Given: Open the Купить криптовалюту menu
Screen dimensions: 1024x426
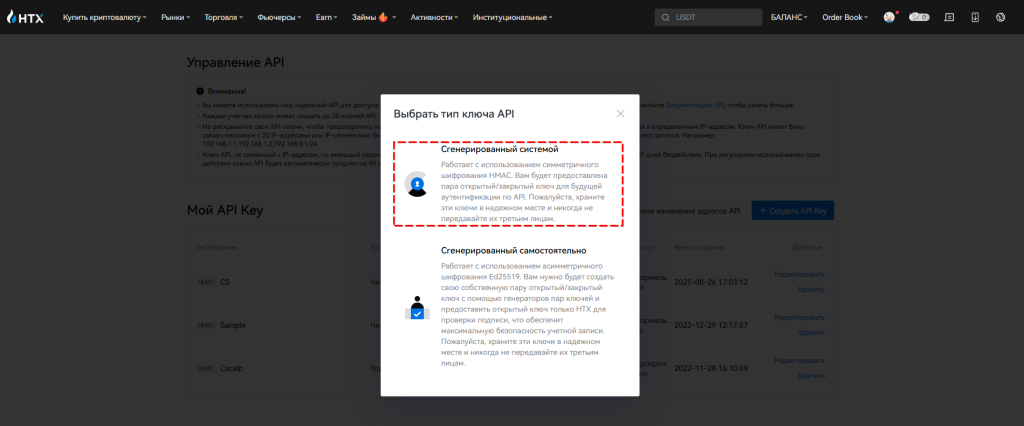Looking at the screenshot, I should (104, 18).
